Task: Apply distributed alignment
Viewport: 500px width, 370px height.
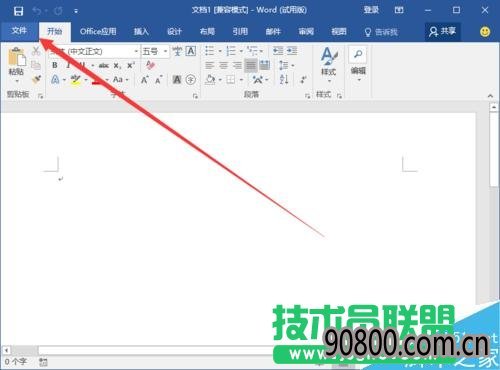Action: click(x=265, y=65)
